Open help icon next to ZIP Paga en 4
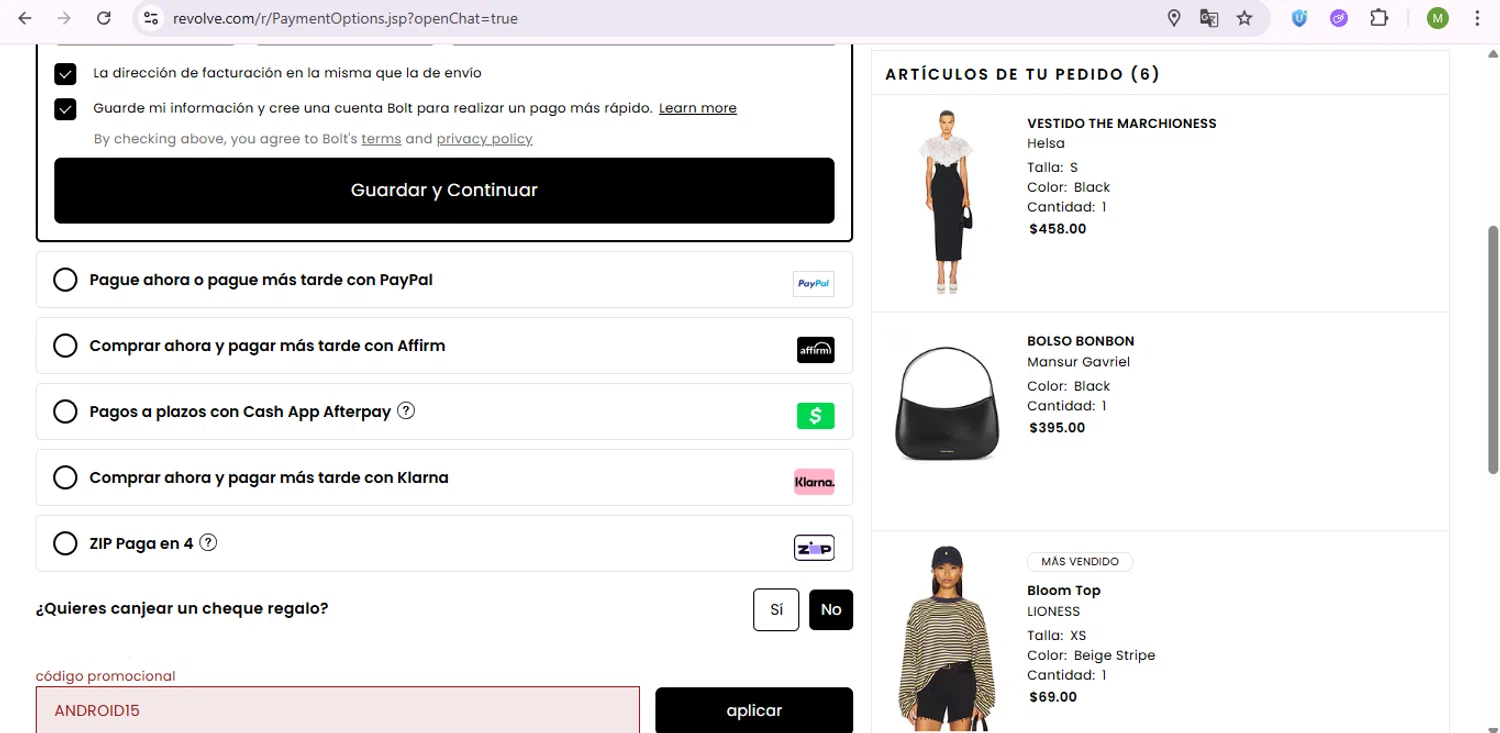 (x=208, y=543)
